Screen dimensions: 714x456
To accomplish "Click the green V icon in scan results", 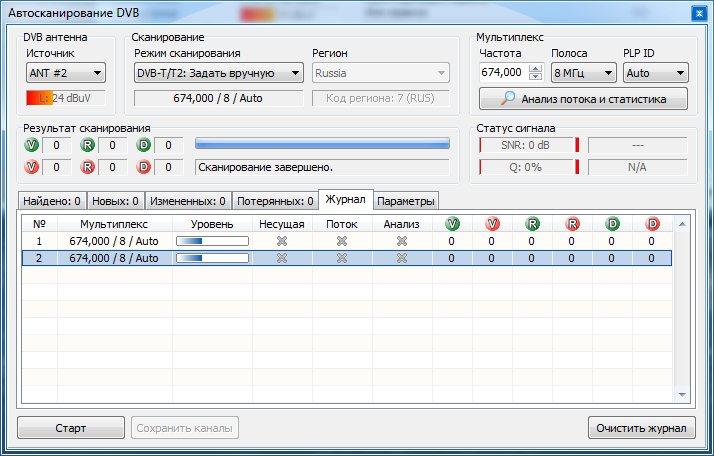I will click(x=32, y=145).
